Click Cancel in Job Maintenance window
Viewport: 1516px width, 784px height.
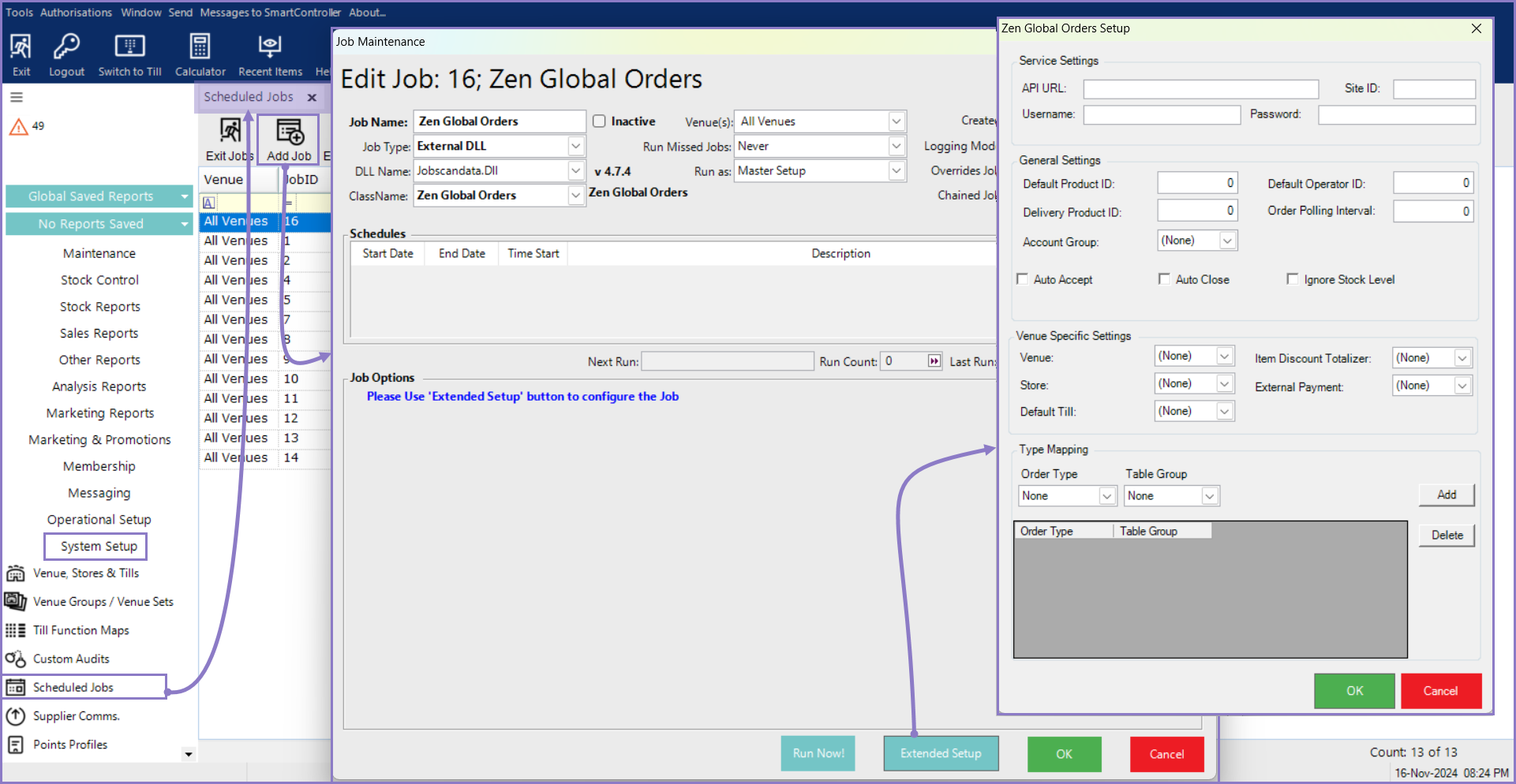[x=1166, y=754]
